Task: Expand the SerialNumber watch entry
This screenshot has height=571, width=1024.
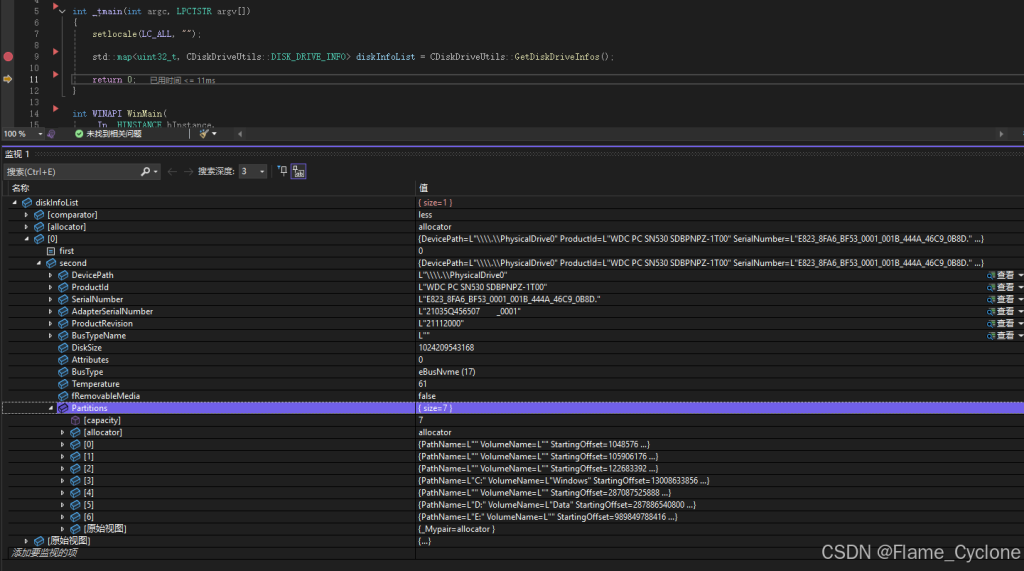Action: [51, 299]
